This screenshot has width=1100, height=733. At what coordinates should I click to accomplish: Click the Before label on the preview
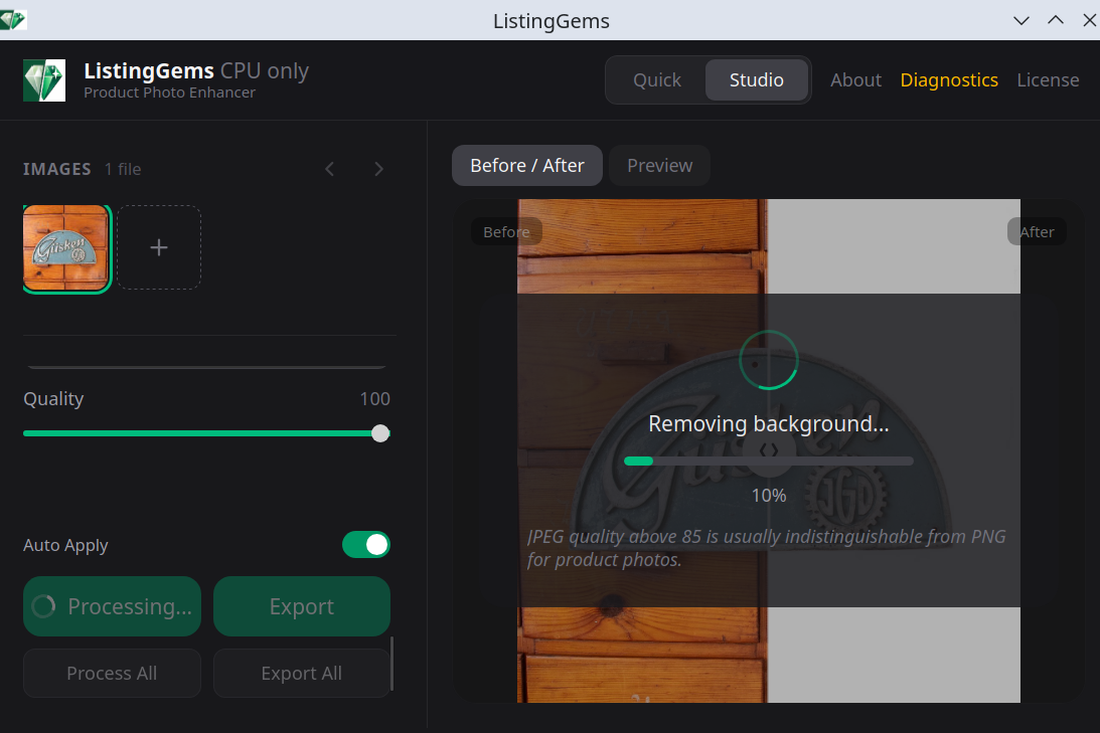point(506,232)
